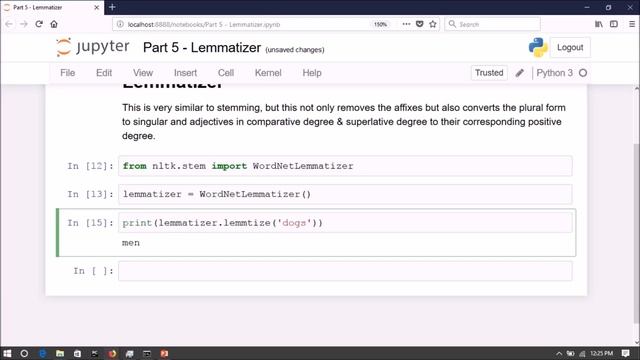Viewport: 640px width, 360px height.
Task: Reload the page with the refresh icon
Action: pos(39,24)
